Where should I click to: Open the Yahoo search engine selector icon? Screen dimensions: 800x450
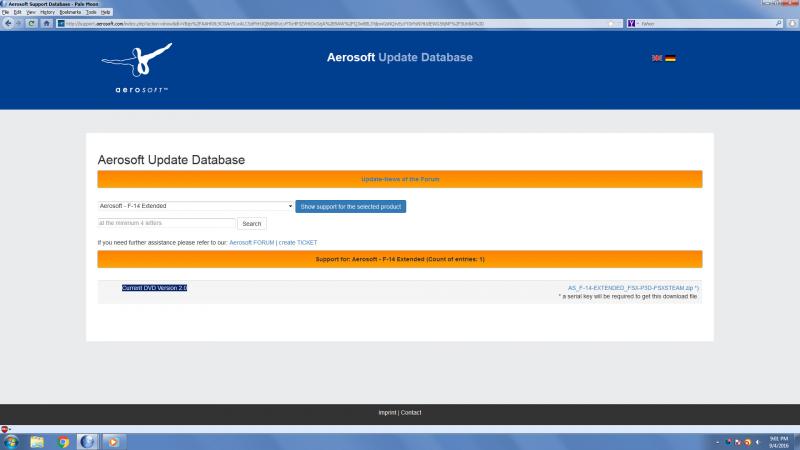[632, 23]
